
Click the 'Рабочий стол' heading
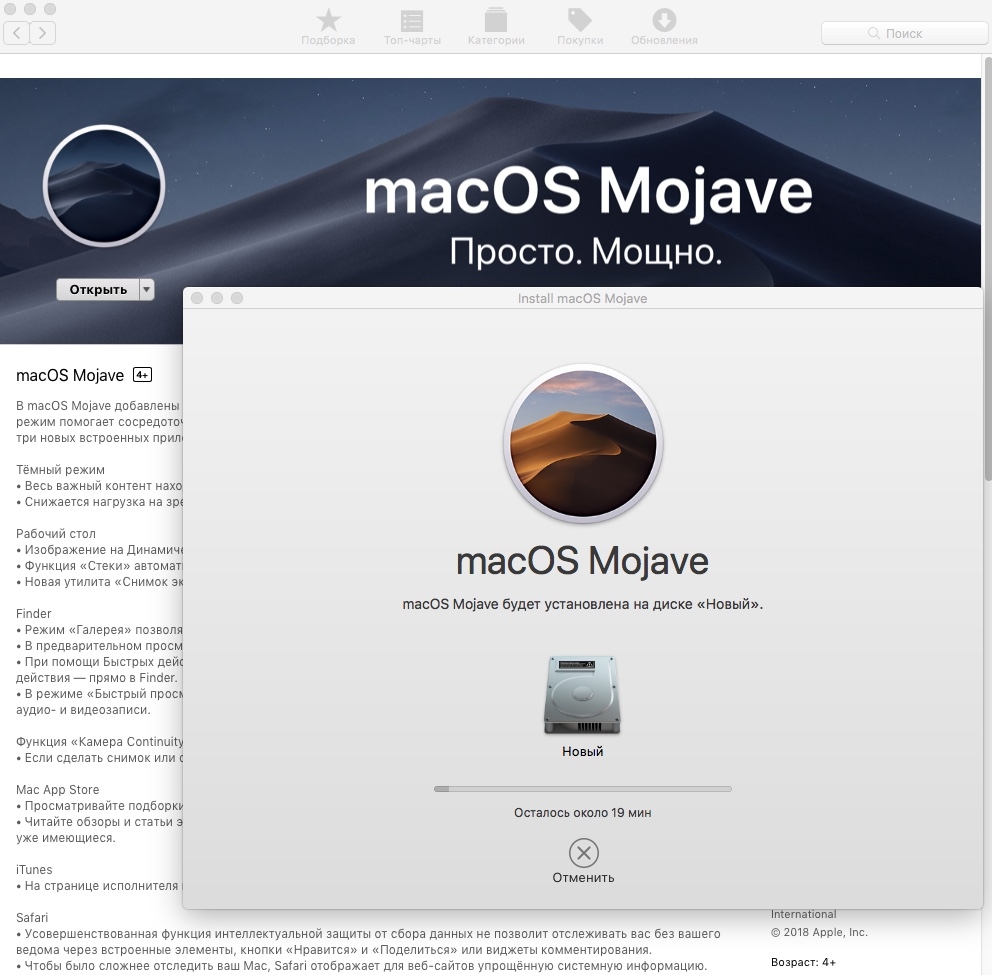point(56,533)
